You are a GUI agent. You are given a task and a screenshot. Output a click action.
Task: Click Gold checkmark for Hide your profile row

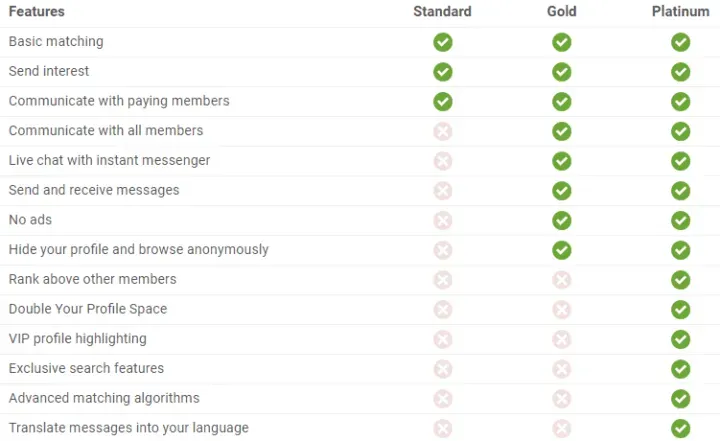[562, 250]
